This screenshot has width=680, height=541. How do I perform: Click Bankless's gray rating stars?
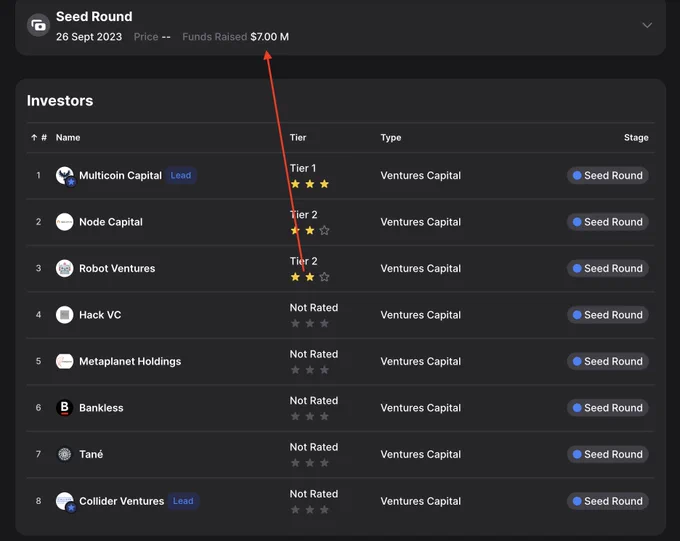pos(310,416)
